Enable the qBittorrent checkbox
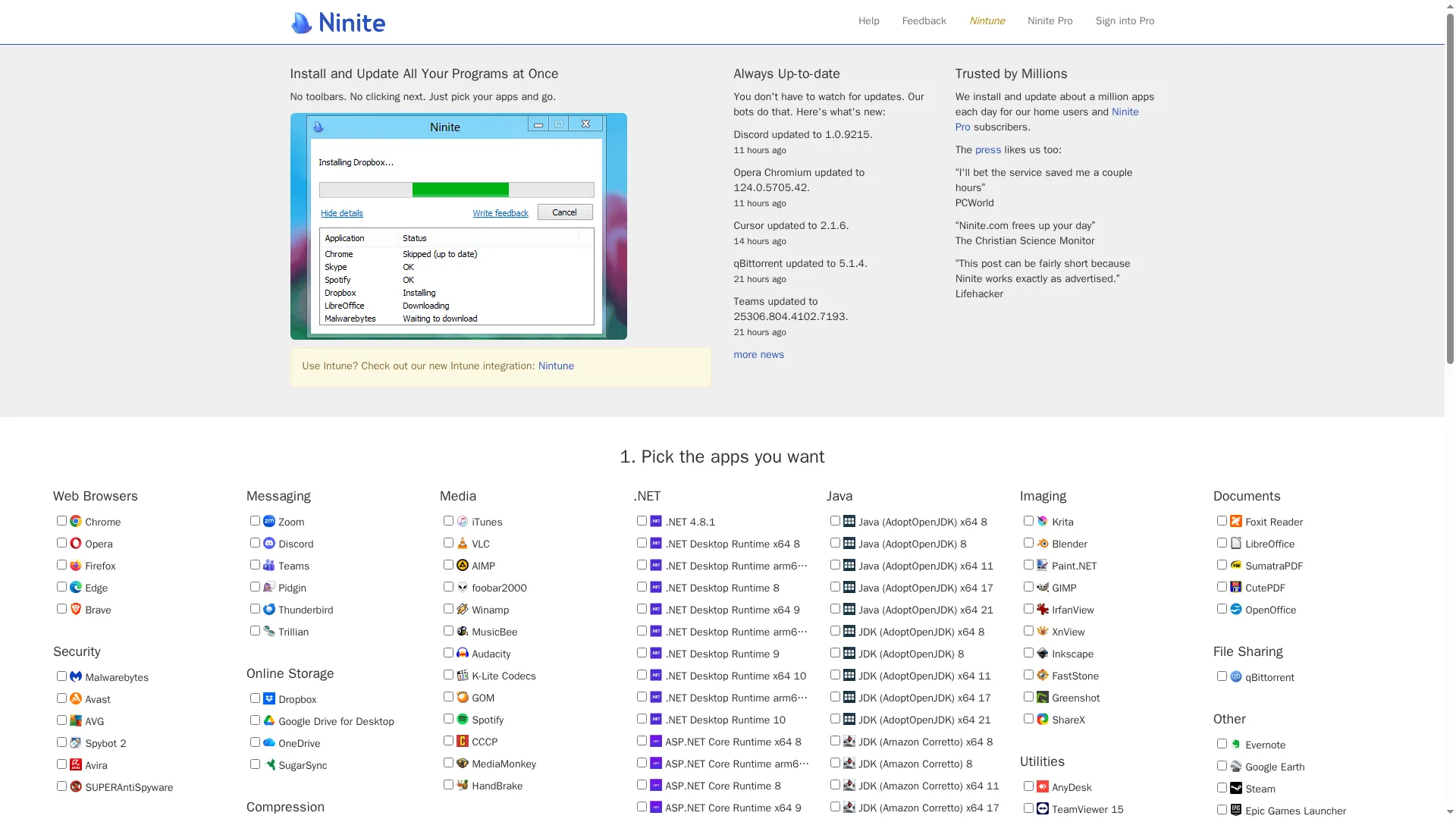The image size is (1456, 819). pyautogui.click(x=1222, y=676)
